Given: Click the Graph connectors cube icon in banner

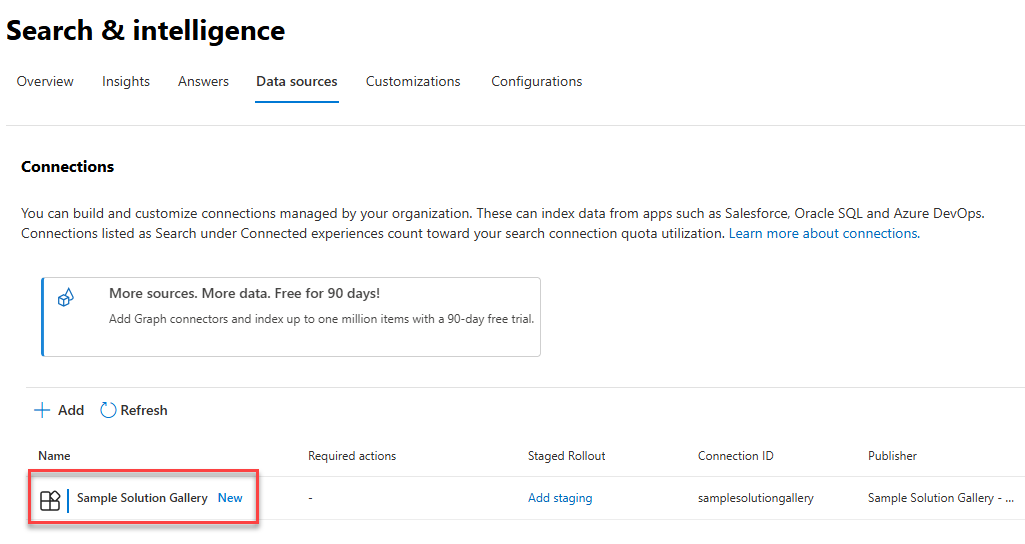Looking at the screenshot, I should tap(65, 298).
